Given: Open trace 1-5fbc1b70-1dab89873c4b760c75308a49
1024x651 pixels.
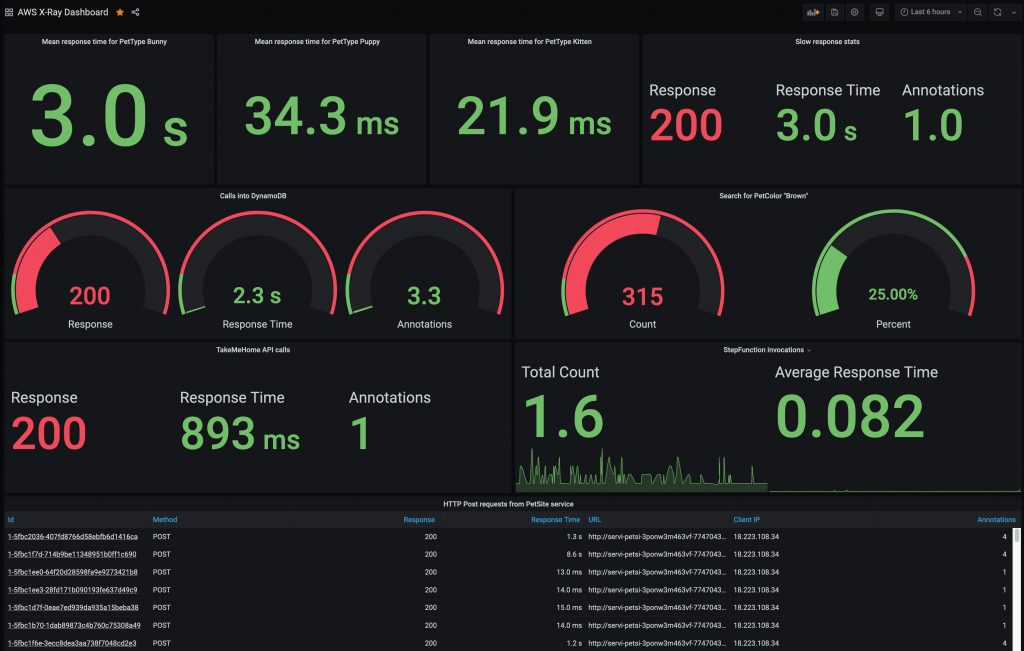Looking at the screenshot, I should 74,626.
